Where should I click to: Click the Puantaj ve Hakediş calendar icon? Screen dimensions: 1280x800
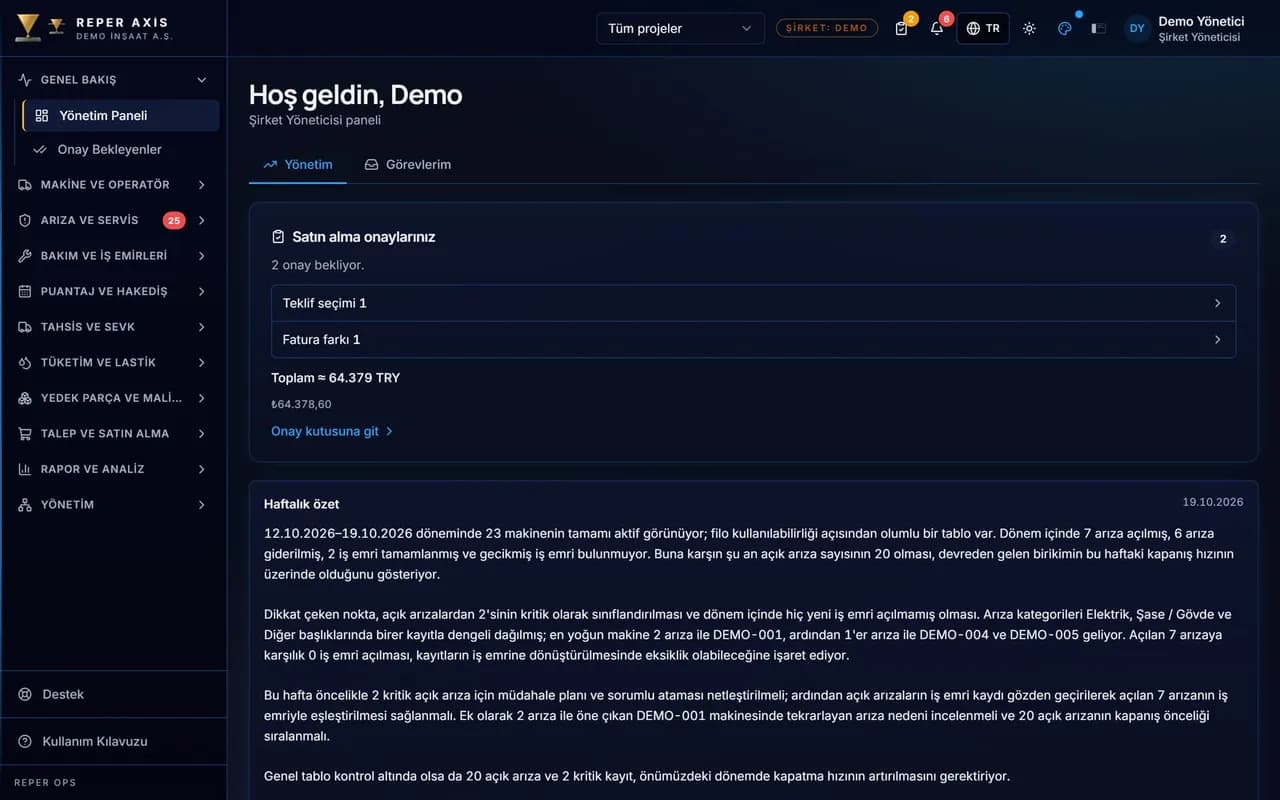25,291
